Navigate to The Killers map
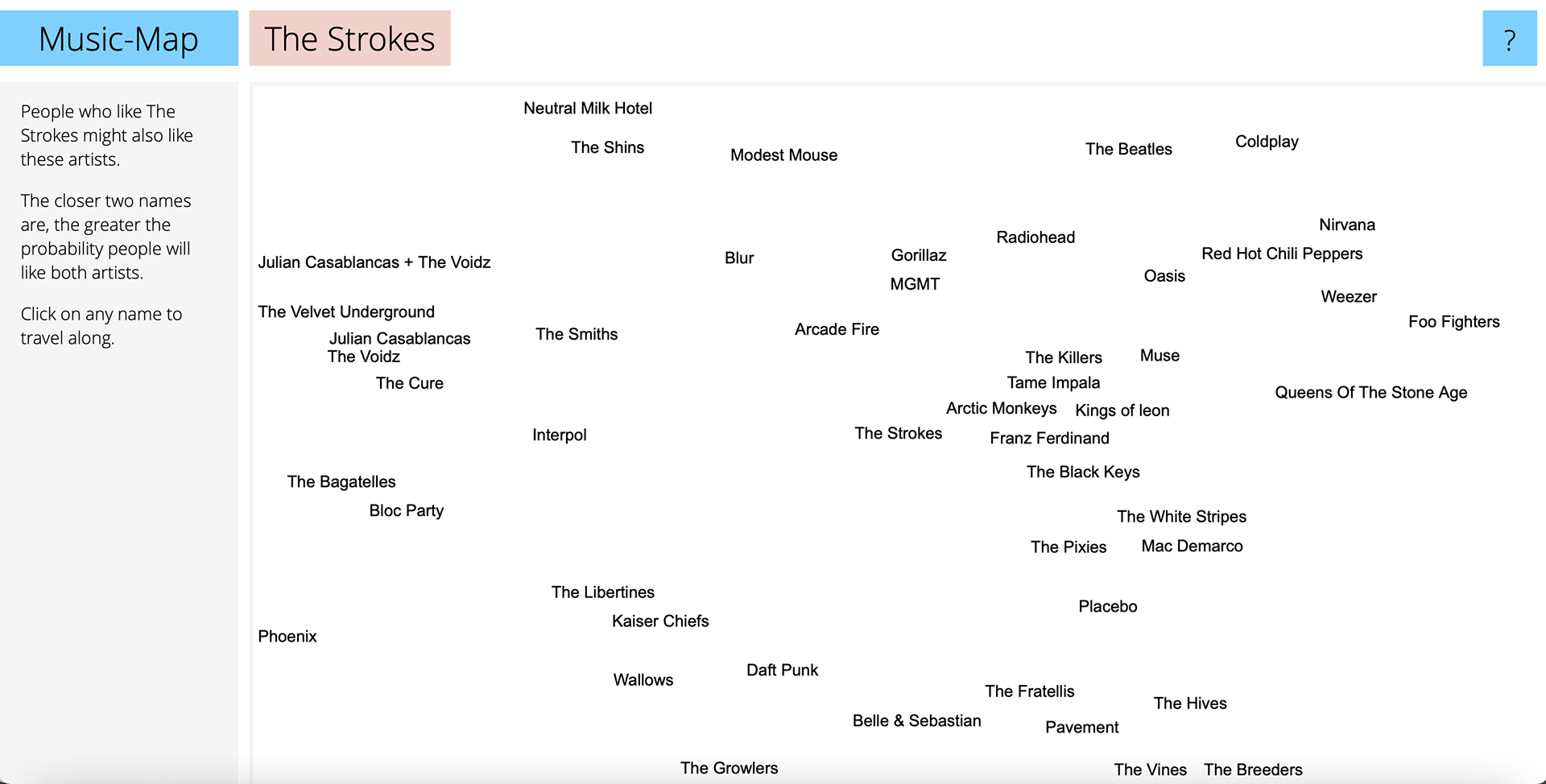The width and height of the screenshot is (1546, 784). [1063, 357]
